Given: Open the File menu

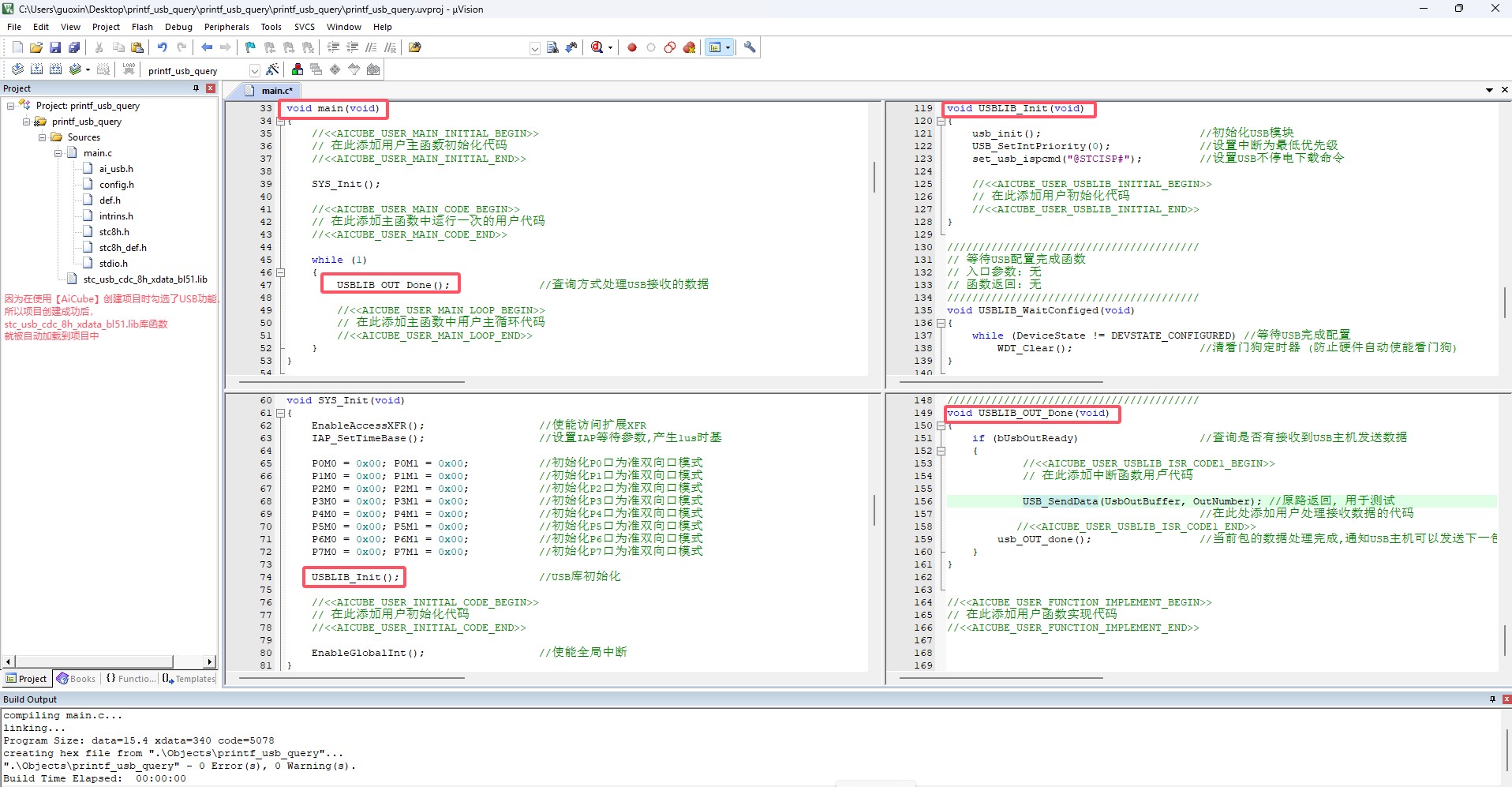Looking at the screenshot, I should click(x=14, y=27).
